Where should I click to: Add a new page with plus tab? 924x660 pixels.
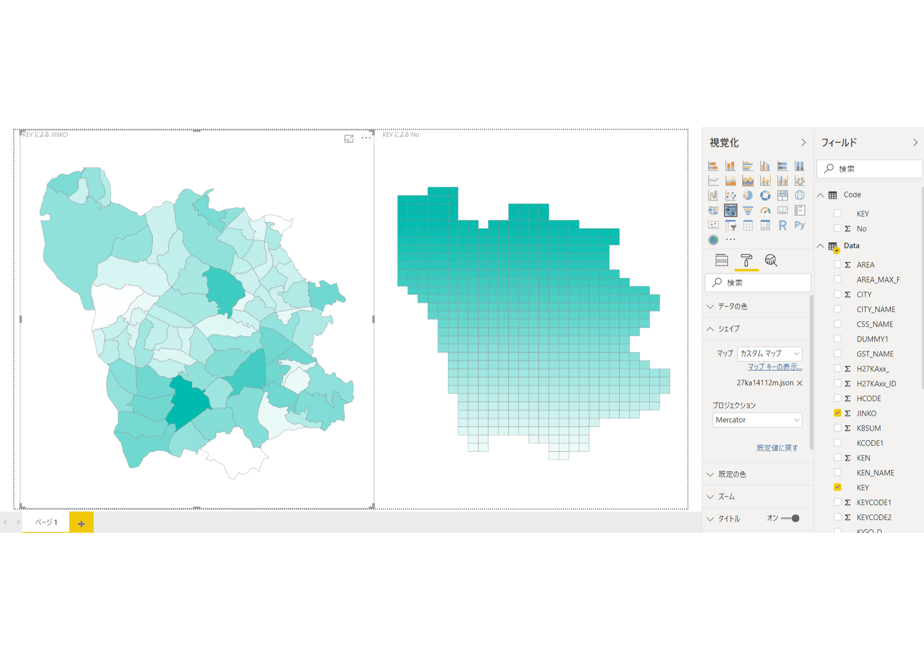(81, 523)
